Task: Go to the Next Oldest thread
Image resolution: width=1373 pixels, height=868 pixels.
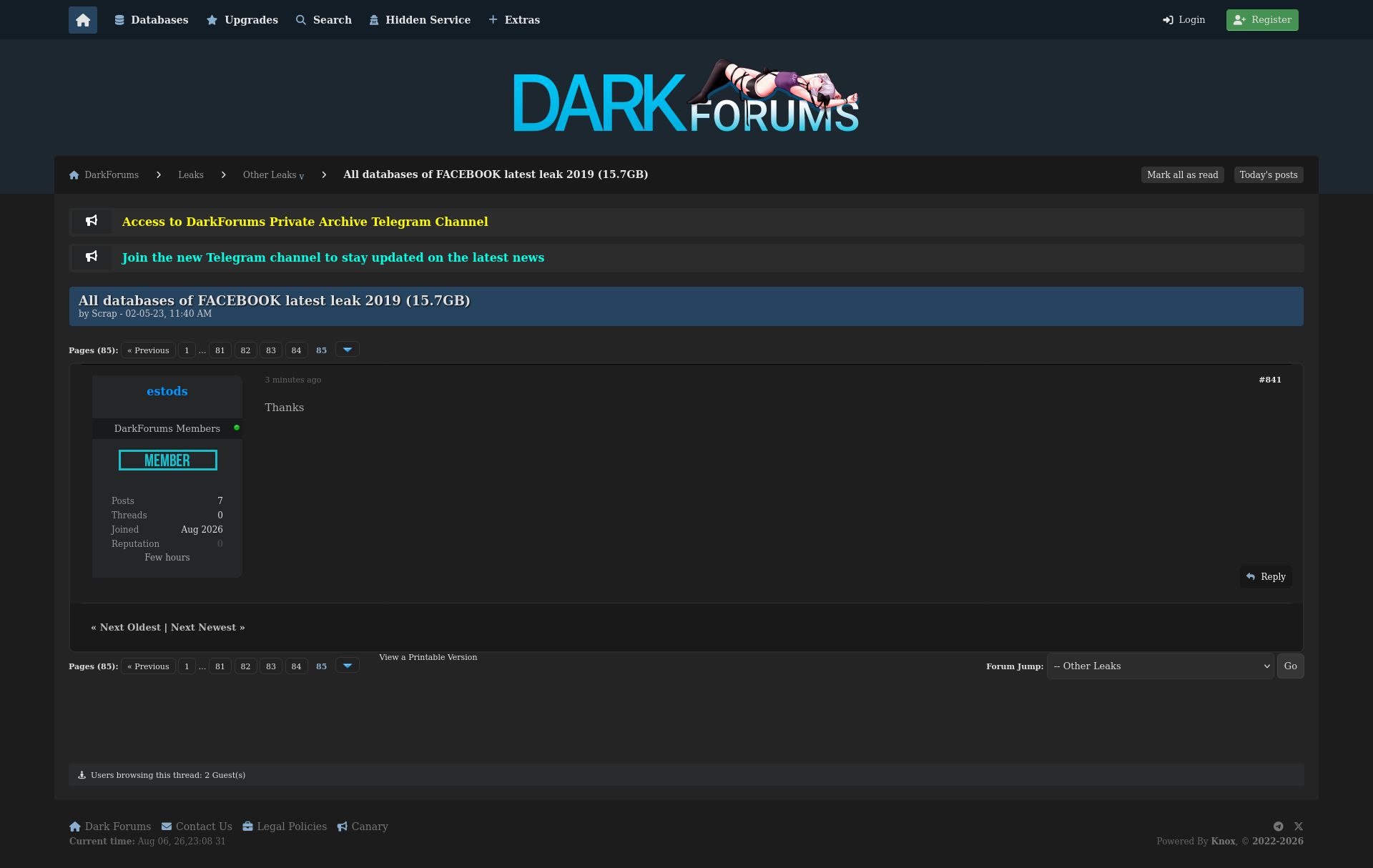Action: 130,627
